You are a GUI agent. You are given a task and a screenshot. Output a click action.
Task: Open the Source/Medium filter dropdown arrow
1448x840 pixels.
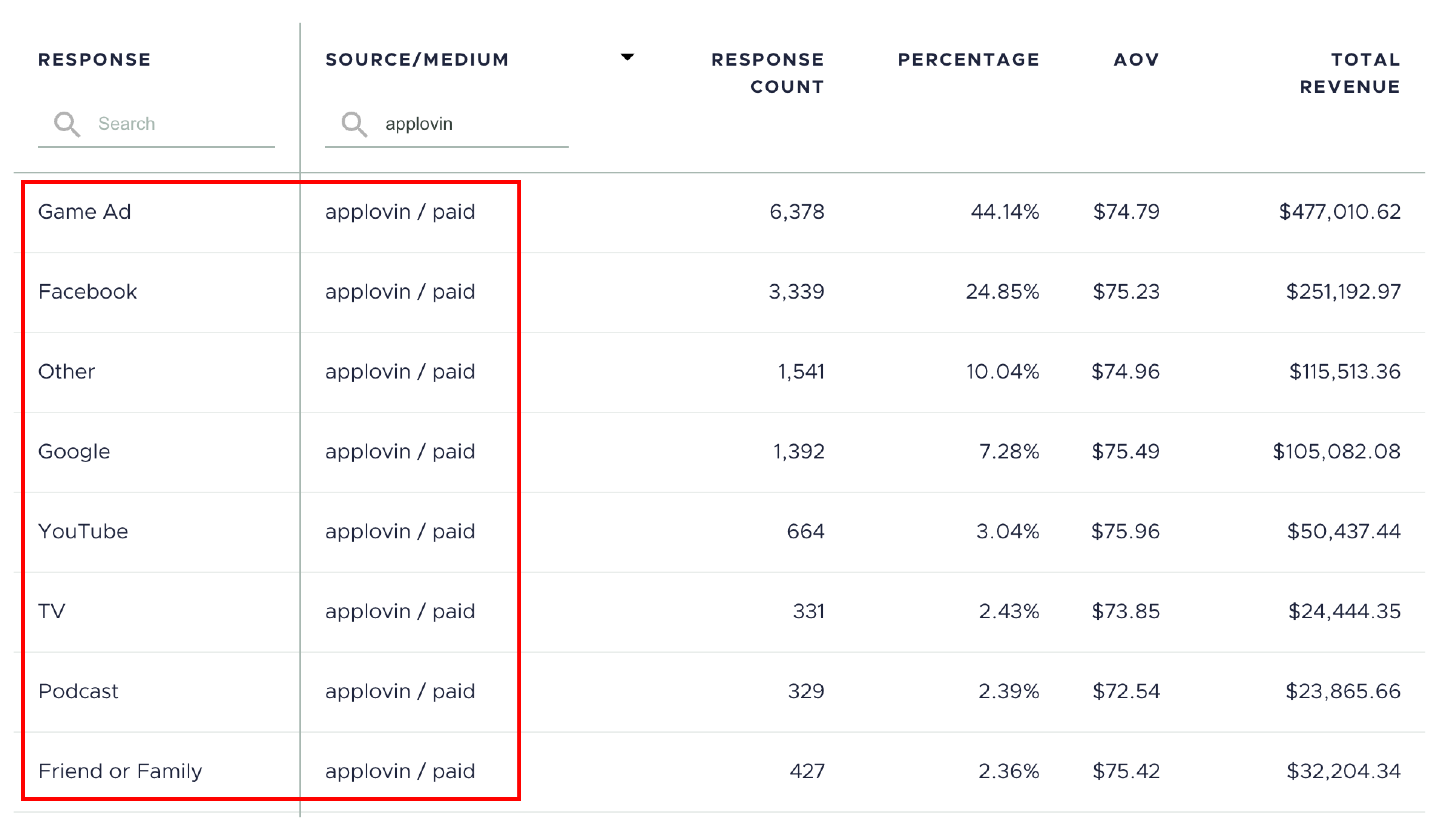(x=627, y=57)
